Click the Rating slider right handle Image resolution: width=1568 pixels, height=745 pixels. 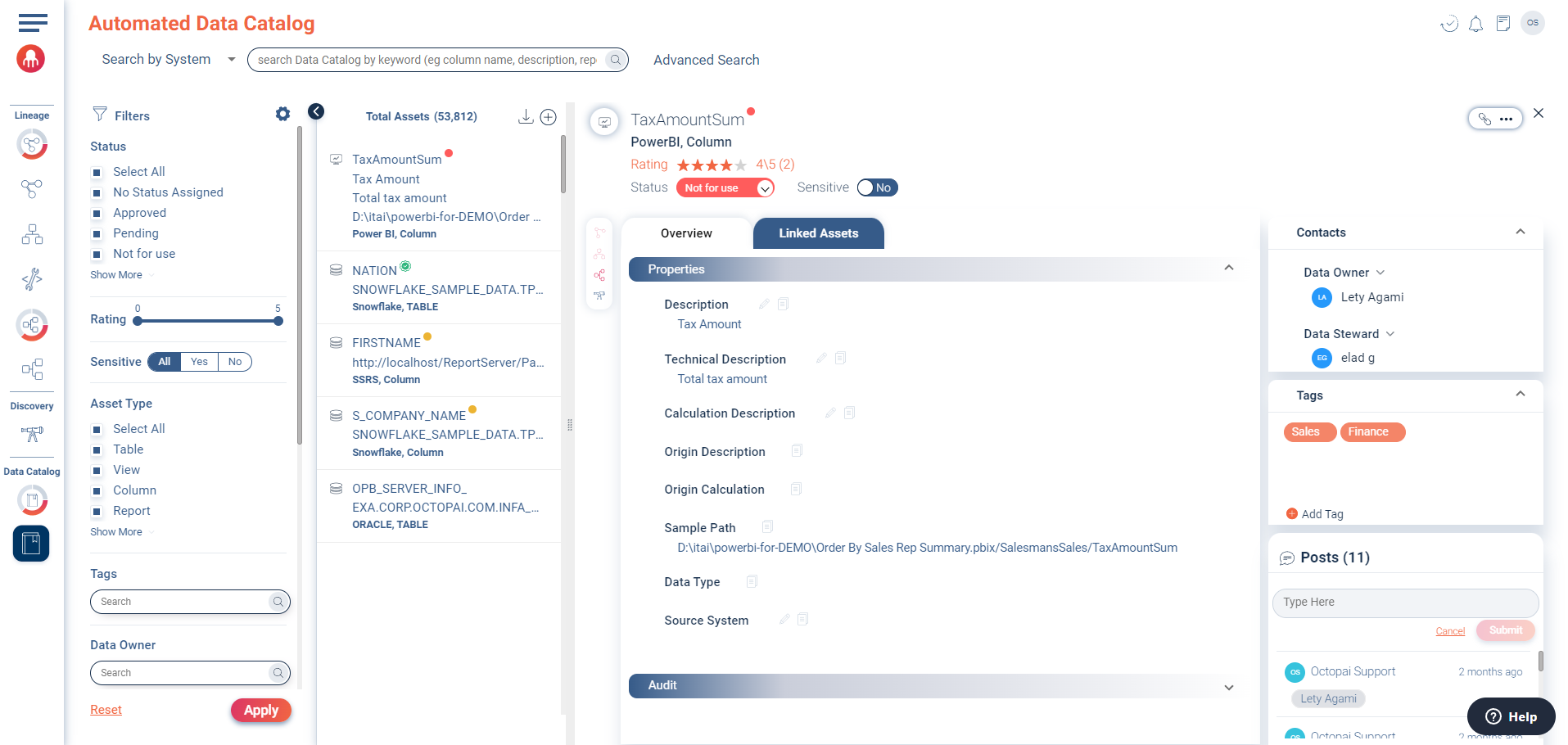278,321
